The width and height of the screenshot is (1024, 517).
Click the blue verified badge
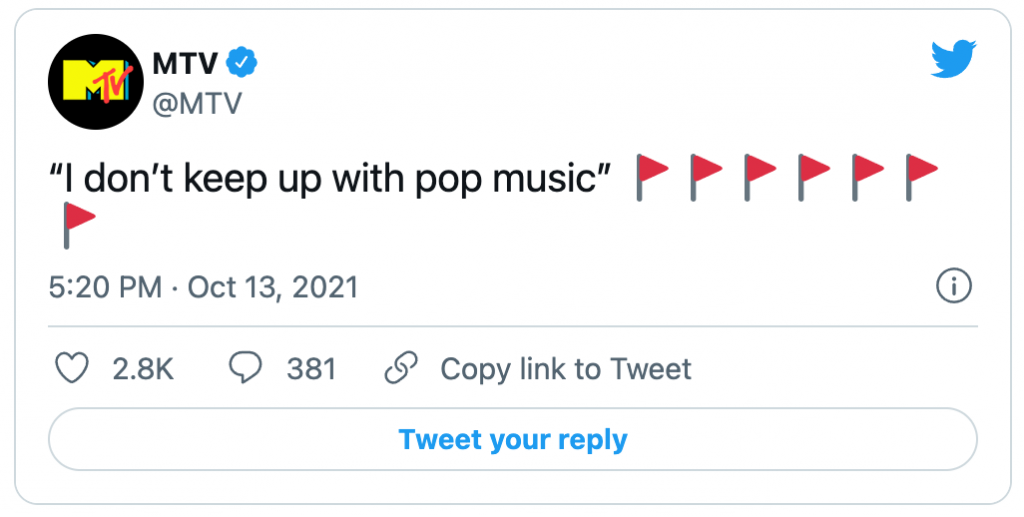coord(242,63)
